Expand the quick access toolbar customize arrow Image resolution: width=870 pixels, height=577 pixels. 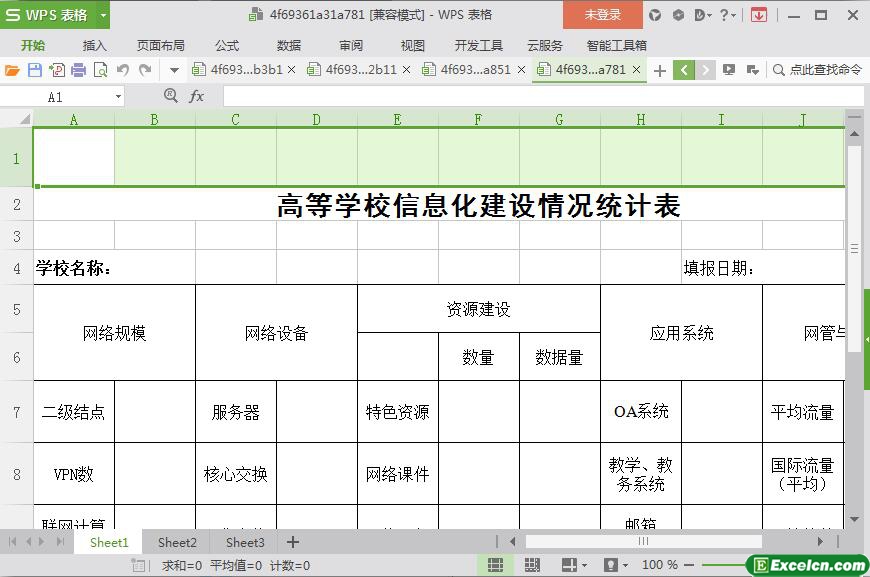pyautogui.click(x=174, y=70)
